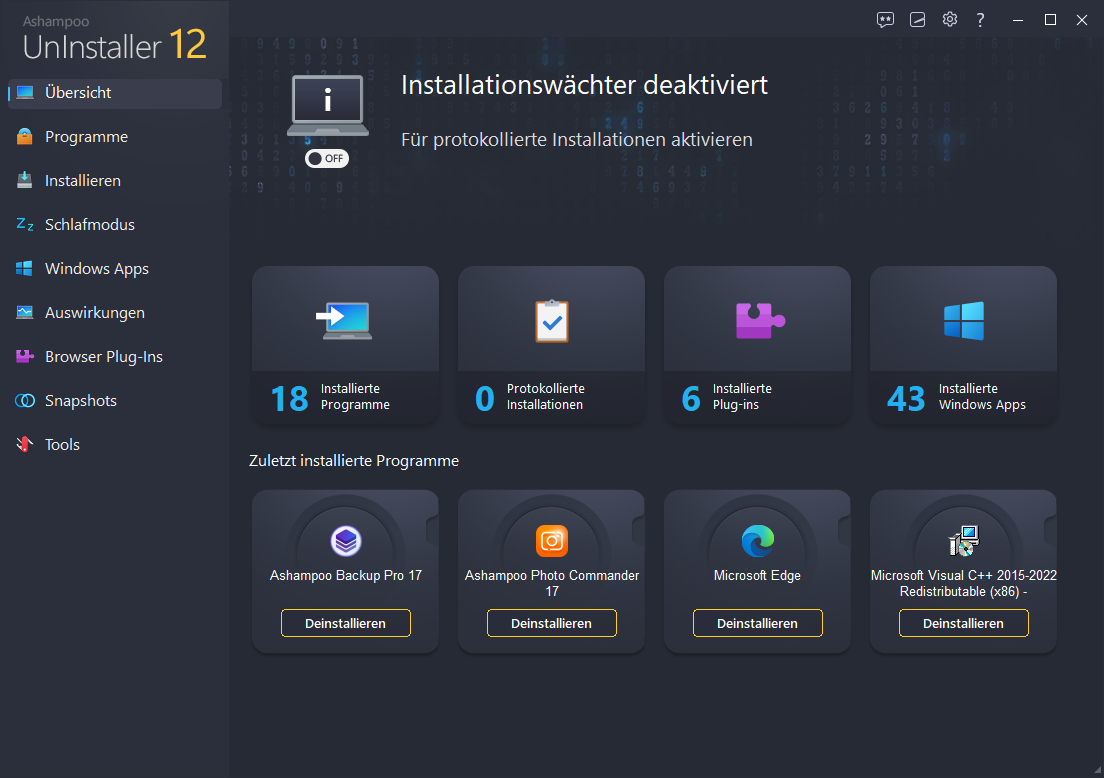
Task: Select Windows Apps in the sidebar
Action: 96,269
